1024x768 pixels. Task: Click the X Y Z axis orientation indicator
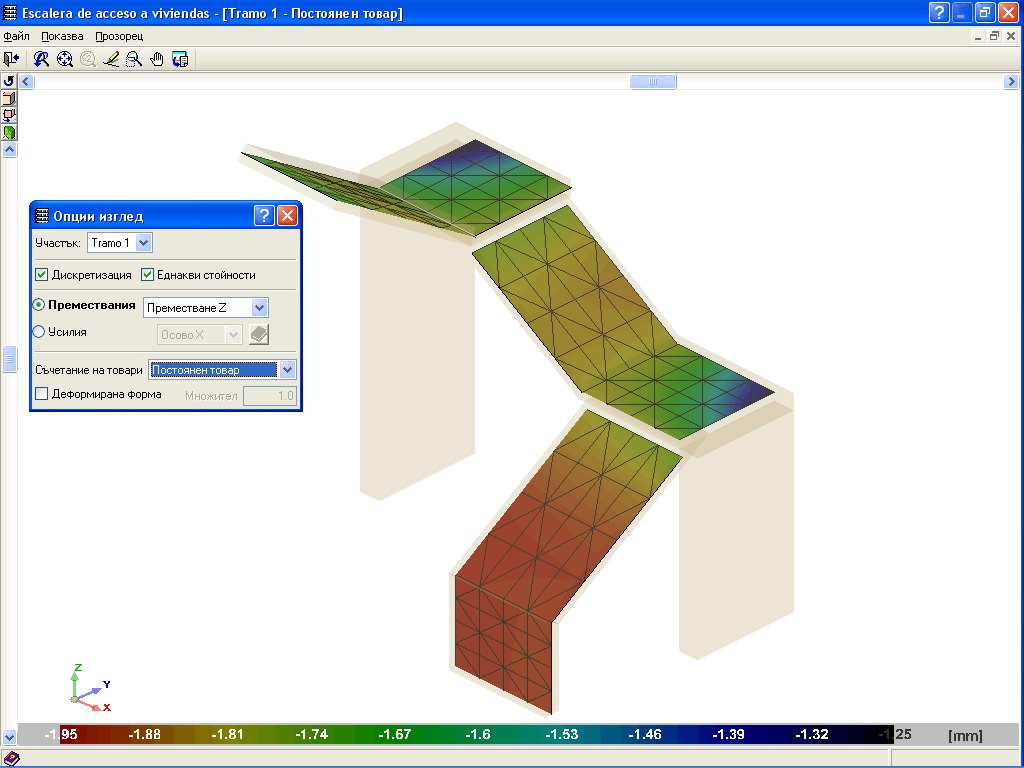click(x=90, y=688)
